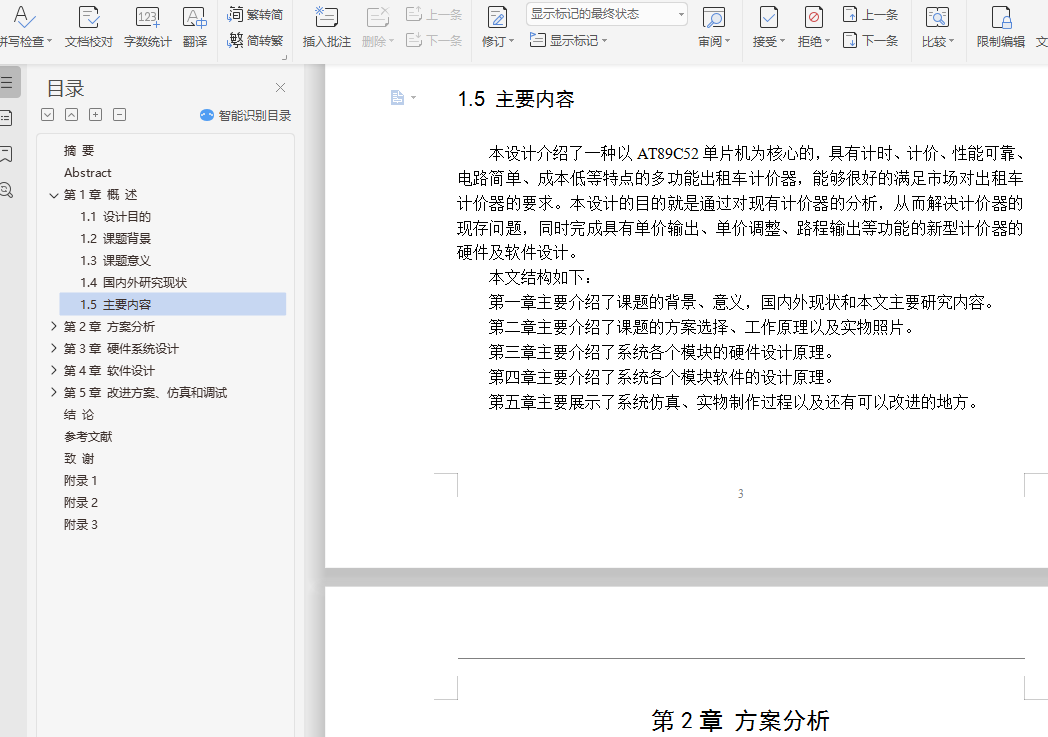Click the 限制编辑 restrict editing icon
The image size is (1048, 737).
[x=1001, y=17]
